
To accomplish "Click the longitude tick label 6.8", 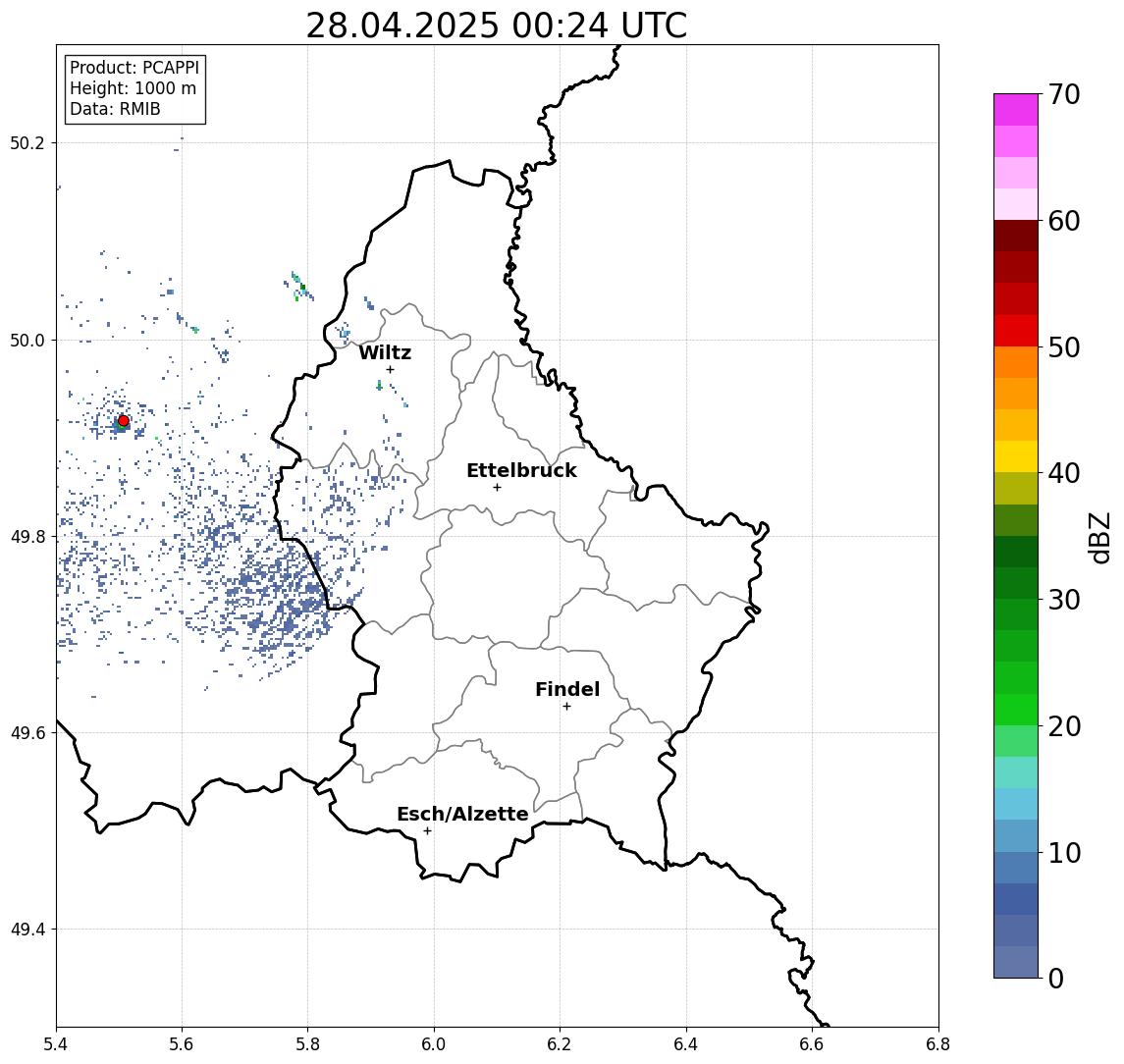I will point(938,1044).
